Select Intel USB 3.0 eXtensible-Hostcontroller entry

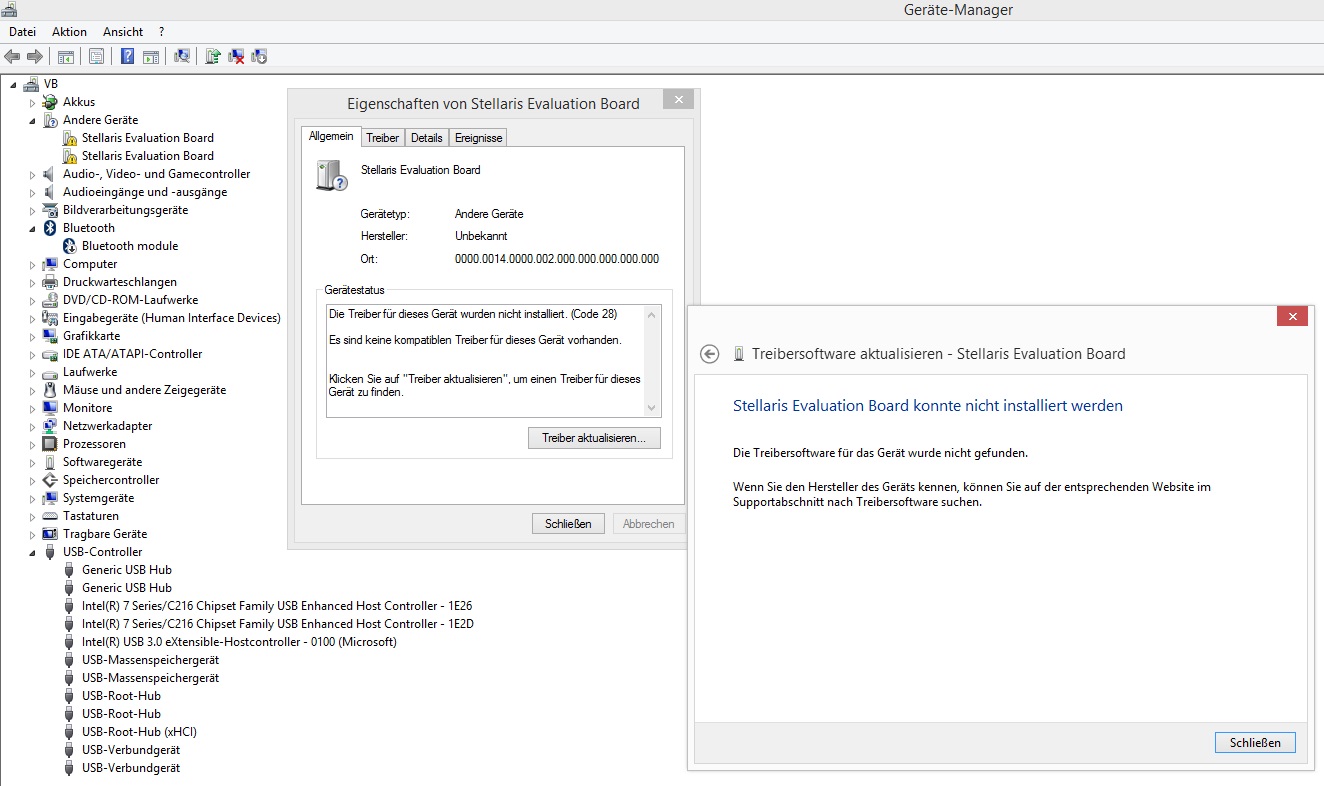239,642
